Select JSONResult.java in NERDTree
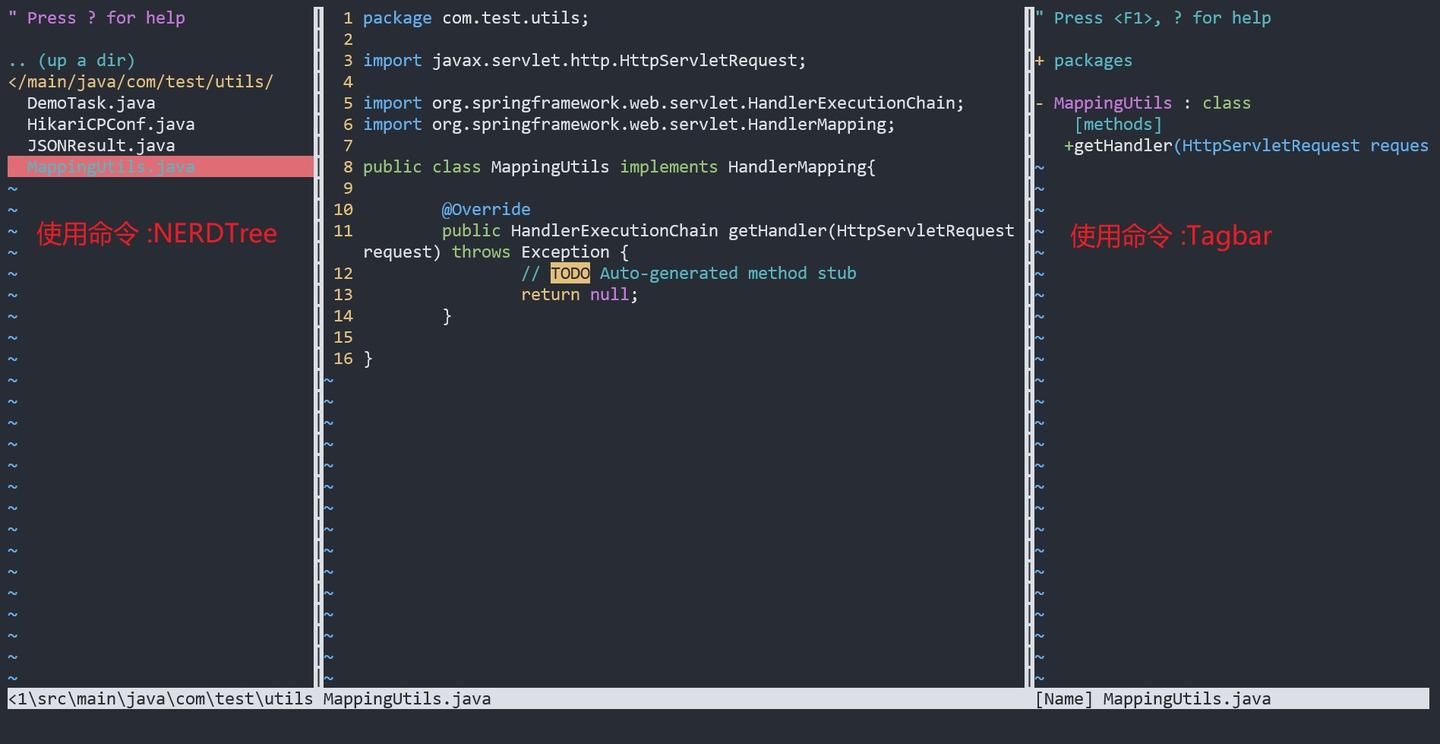The image size is (1440, 744). point(101,145)
